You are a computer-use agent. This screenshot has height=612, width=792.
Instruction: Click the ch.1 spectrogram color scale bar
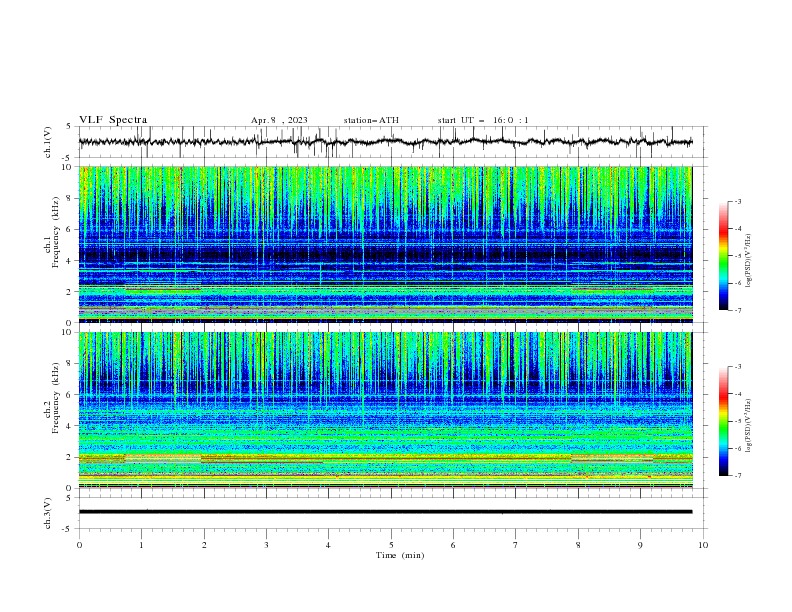(x=723, y=256)
